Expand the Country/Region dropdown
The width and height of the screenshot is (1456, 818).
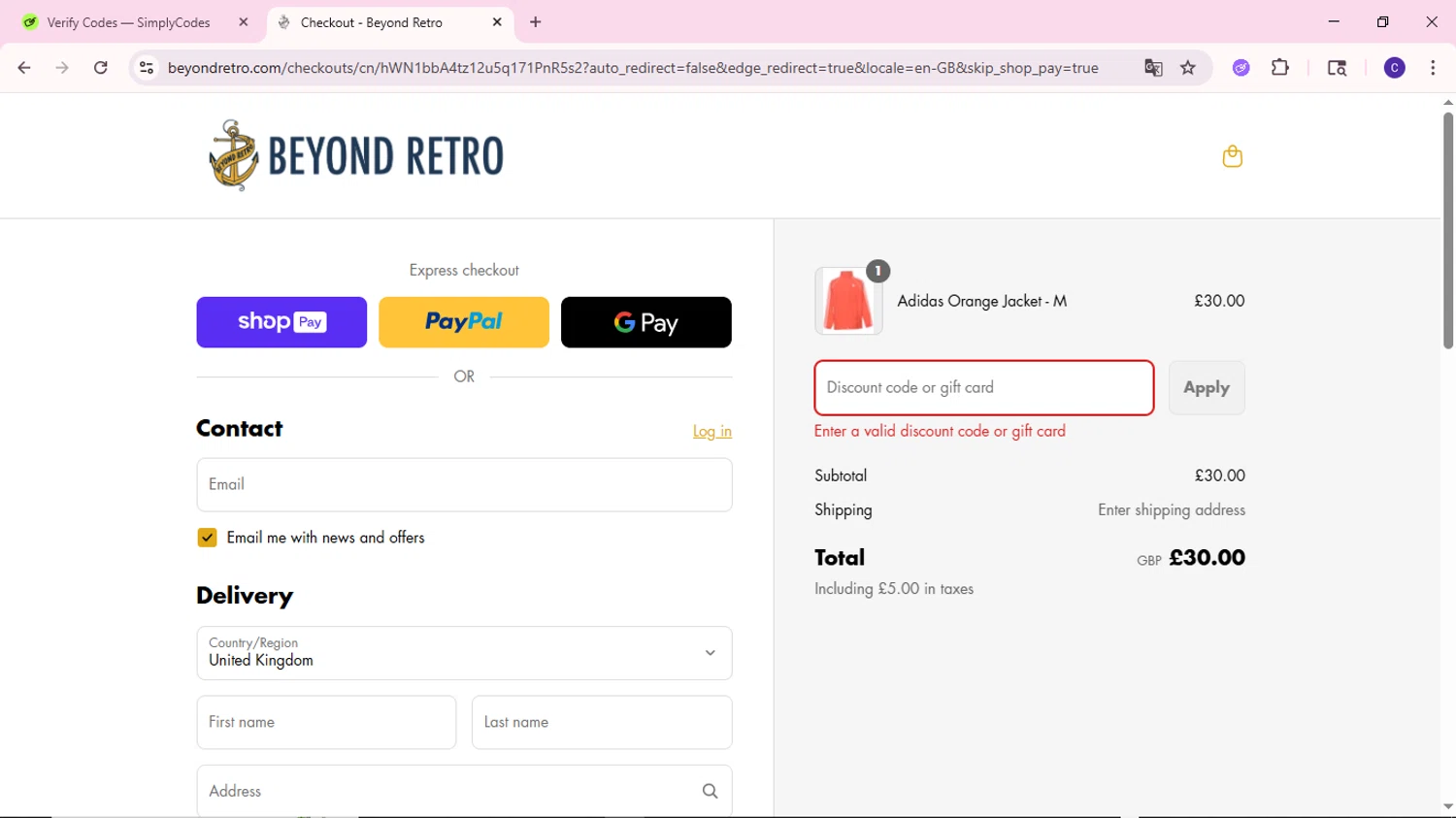point(464,653)
